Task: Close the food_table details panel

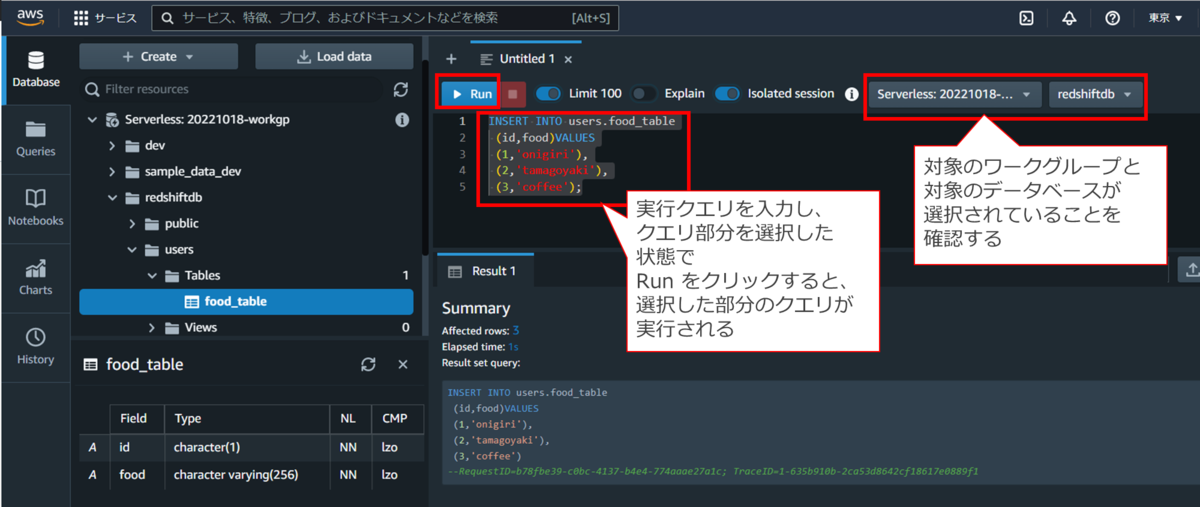Action: [x=402, y=365]
